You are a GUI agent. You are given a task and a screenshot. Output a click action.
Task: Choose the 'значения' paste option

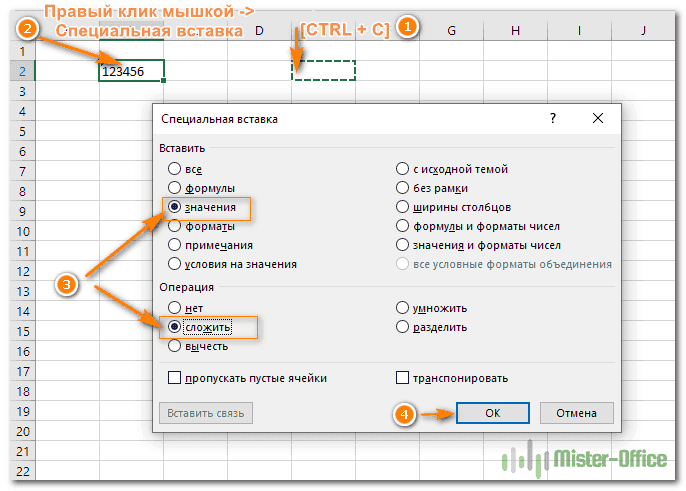[176, 207]
